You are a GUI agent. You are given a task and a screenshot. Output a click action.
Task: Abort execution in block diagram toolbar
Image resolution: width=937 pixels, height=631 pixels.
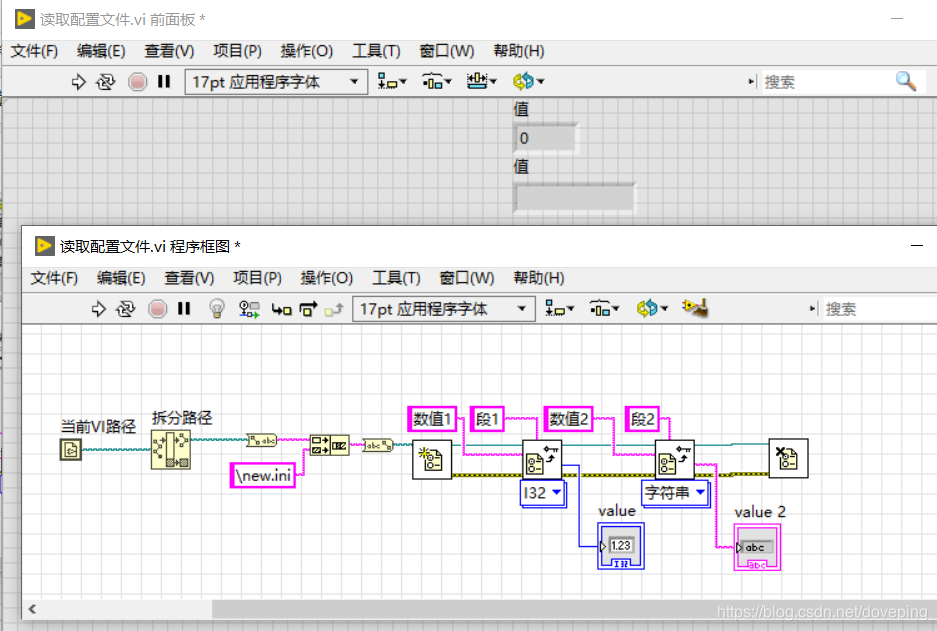pos(158,309)
